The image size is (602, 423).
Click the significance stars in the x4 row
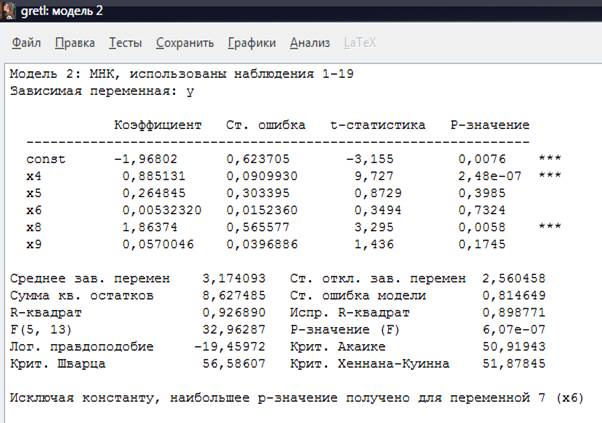tap(550, 175)
